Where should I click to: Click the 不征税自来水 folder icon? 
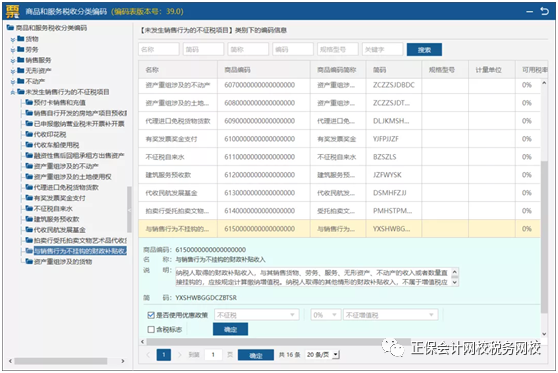(x=29, y=208)
